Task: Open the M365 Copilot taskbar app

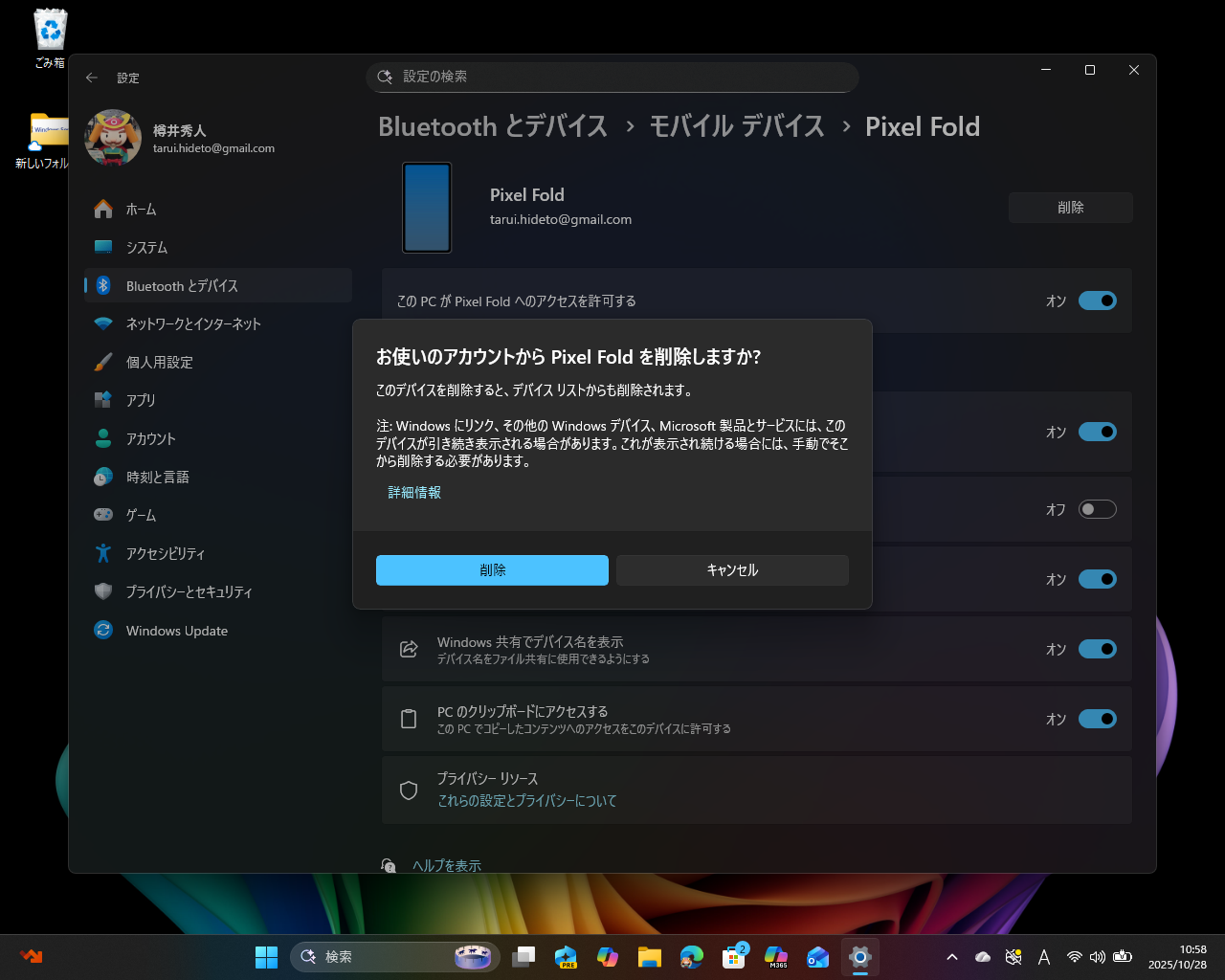Action: (776, 957)
